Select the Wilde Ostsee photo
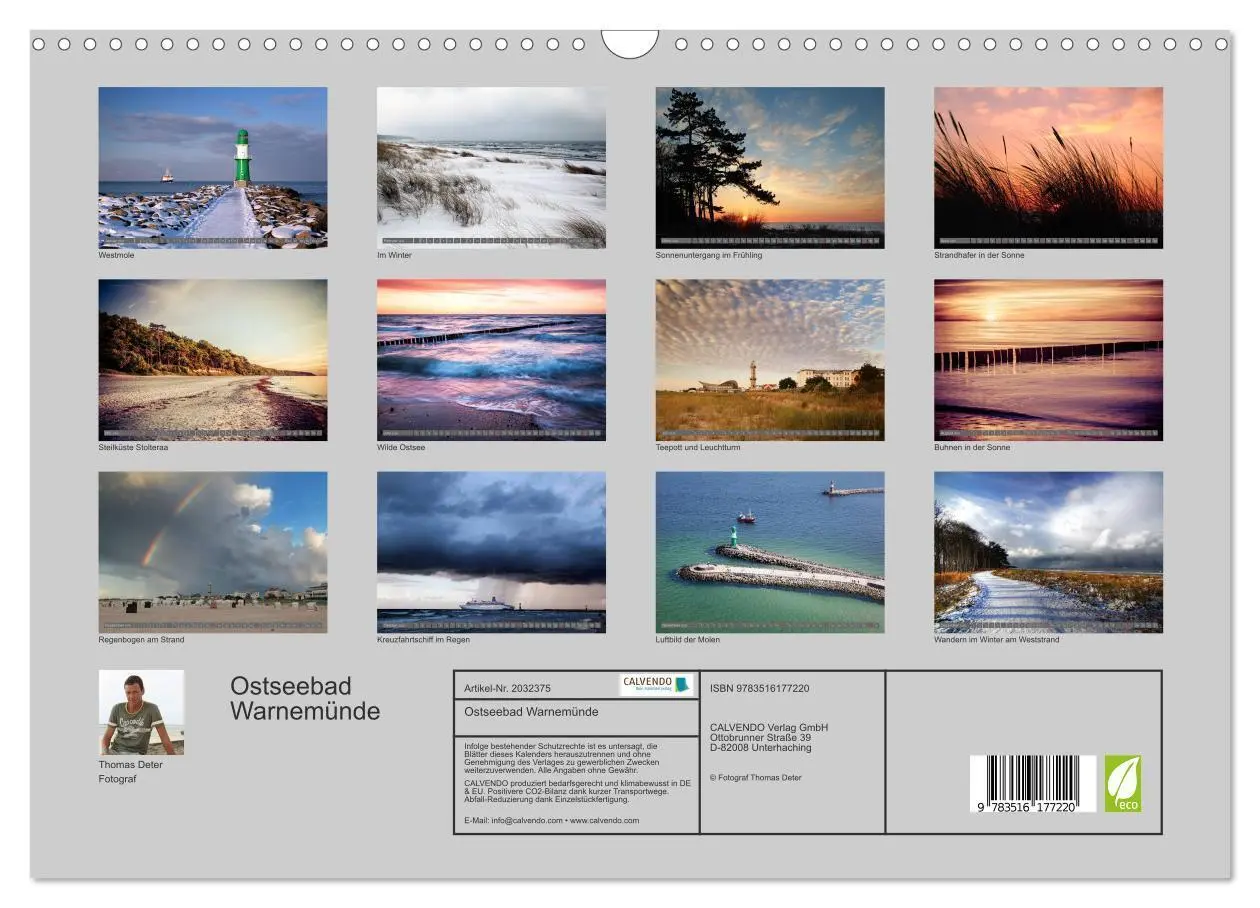The image size is (1260, 908). click(491, 360)
